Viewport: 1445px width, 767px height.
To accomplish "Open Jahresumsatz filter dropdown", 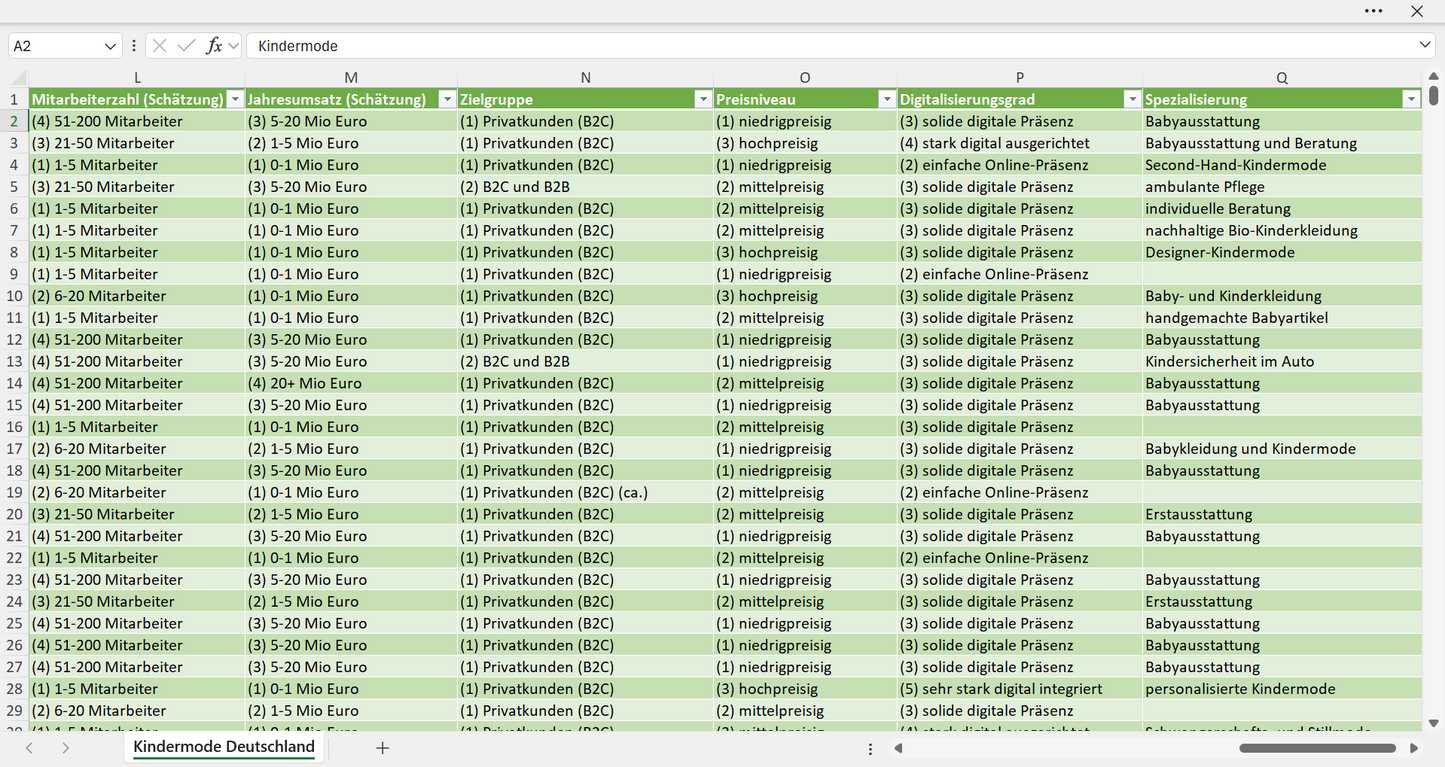I will (447, 99).
